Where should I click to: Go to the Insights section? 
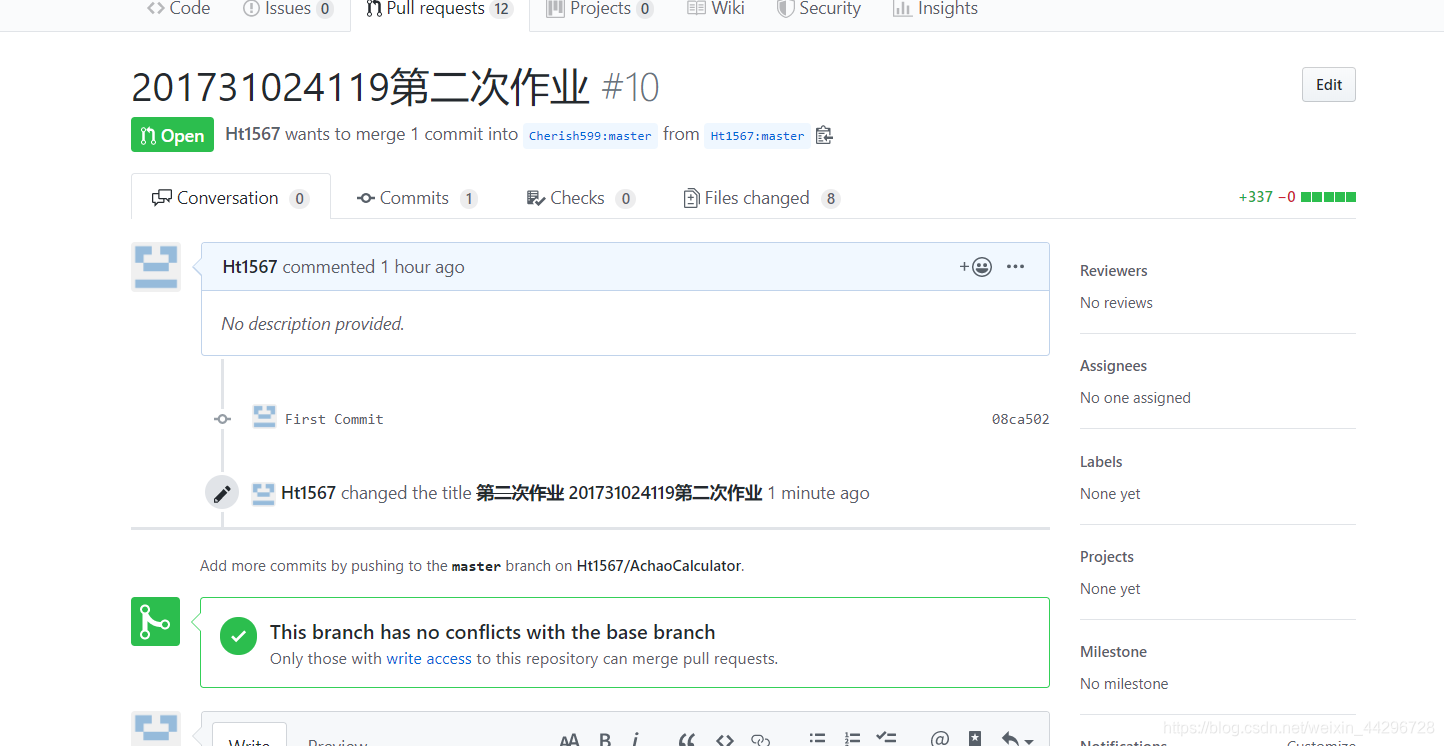[934, 9]
